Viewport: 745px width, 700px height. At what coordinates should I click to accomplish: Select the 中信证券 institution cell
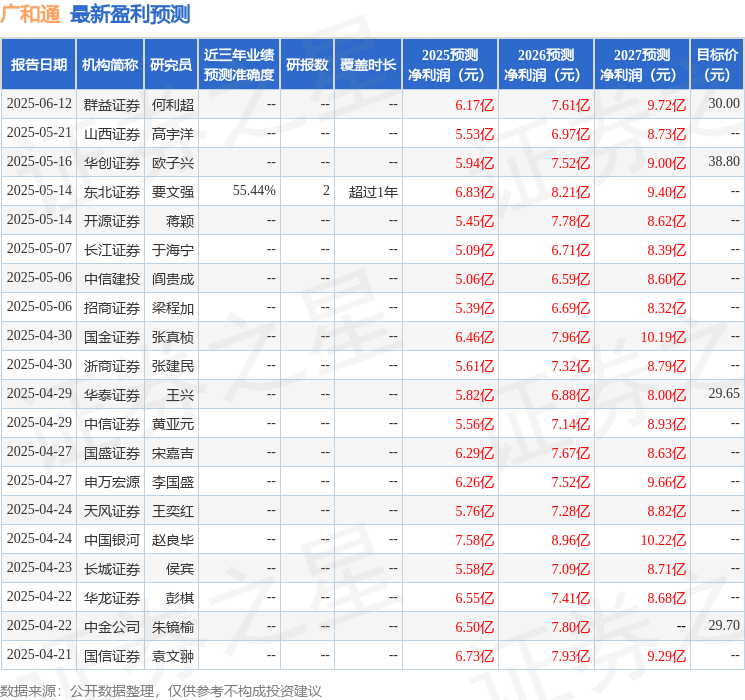coord(112,423)
